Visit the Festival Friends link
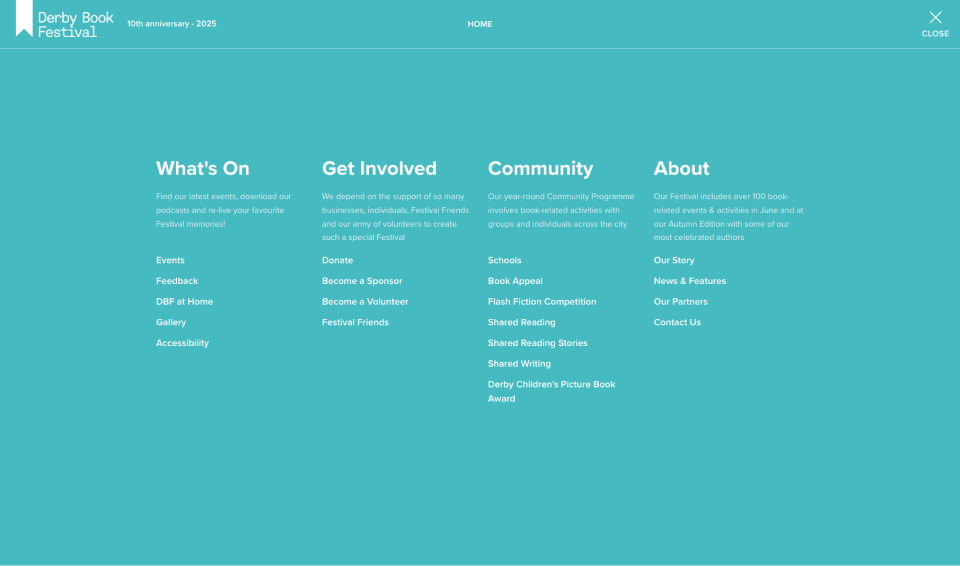The width and height of the screenshot is (960, 566). coord(355,322)
